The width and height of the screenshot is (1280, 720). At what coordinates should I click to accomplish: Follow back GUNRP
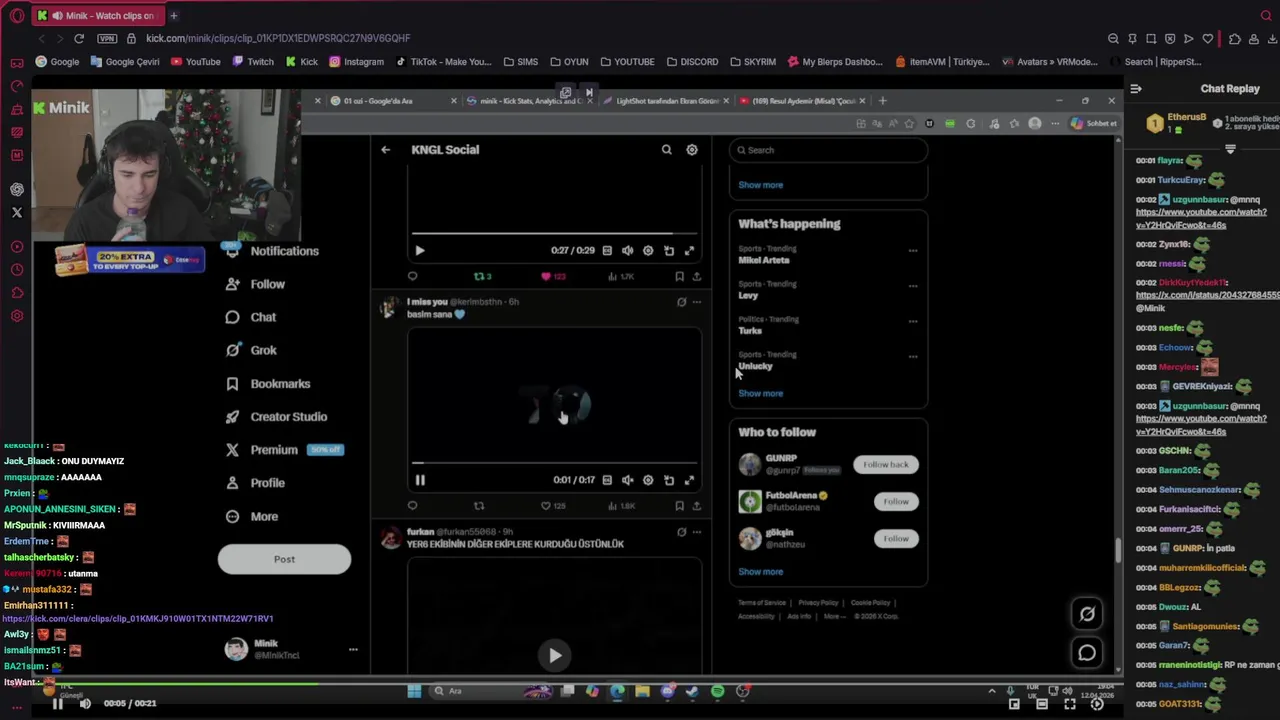click(x=886, y=464)
